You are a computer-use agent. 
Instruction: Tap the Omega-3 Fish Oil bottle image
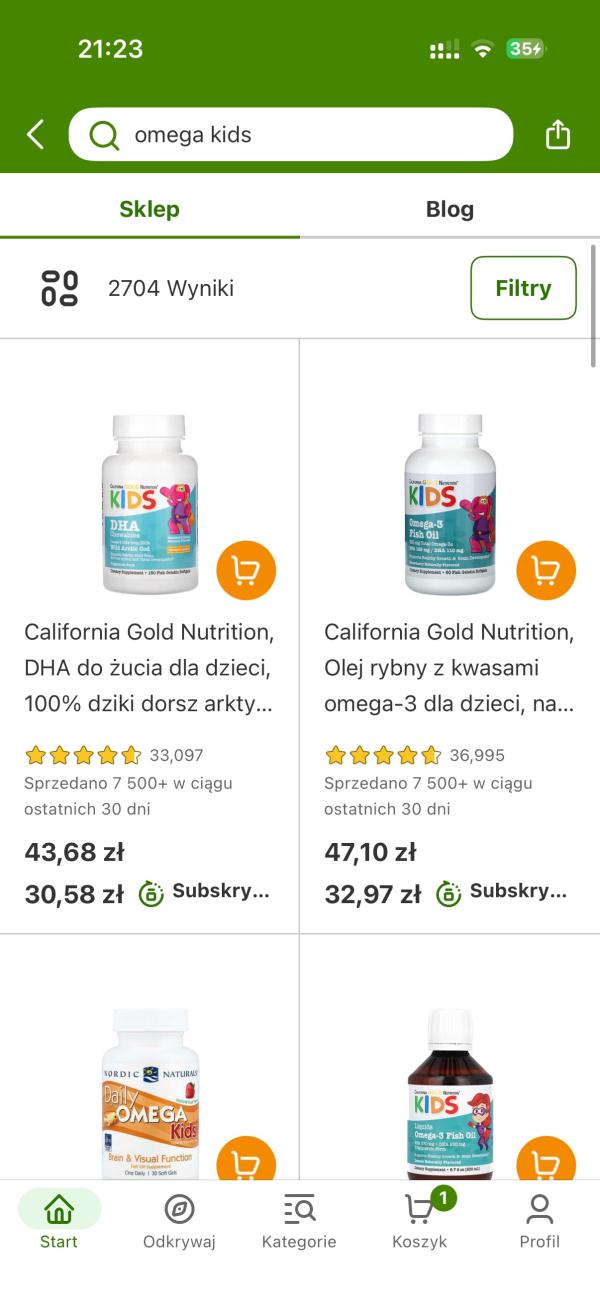point(449,503)
